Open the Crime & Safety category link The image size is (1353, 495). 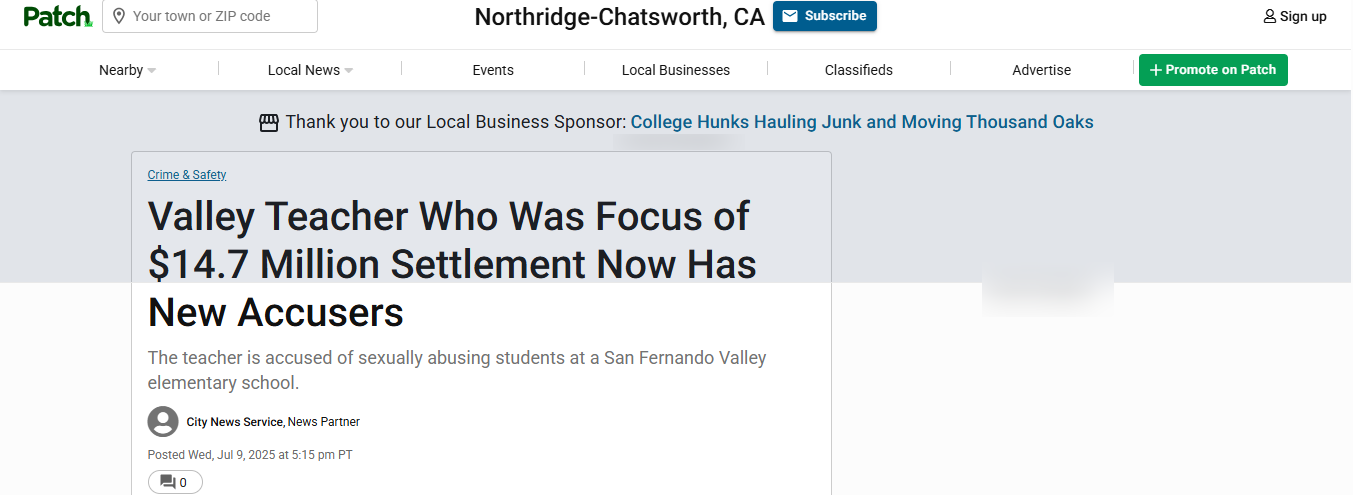pos(187,175)
